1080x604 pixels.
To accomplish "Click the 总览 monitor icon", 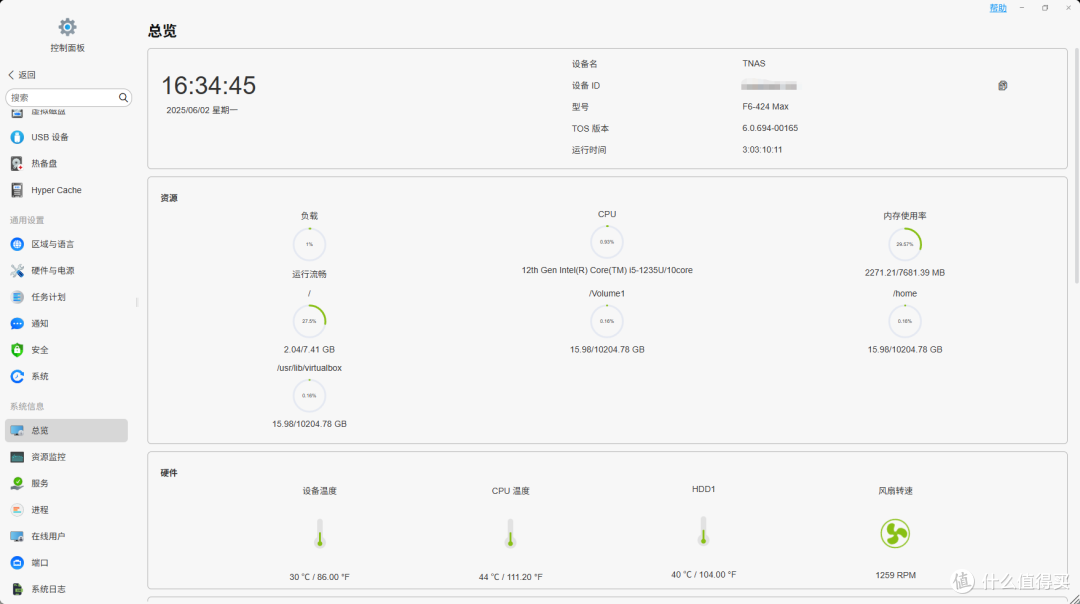I will [x=17, y=430].
